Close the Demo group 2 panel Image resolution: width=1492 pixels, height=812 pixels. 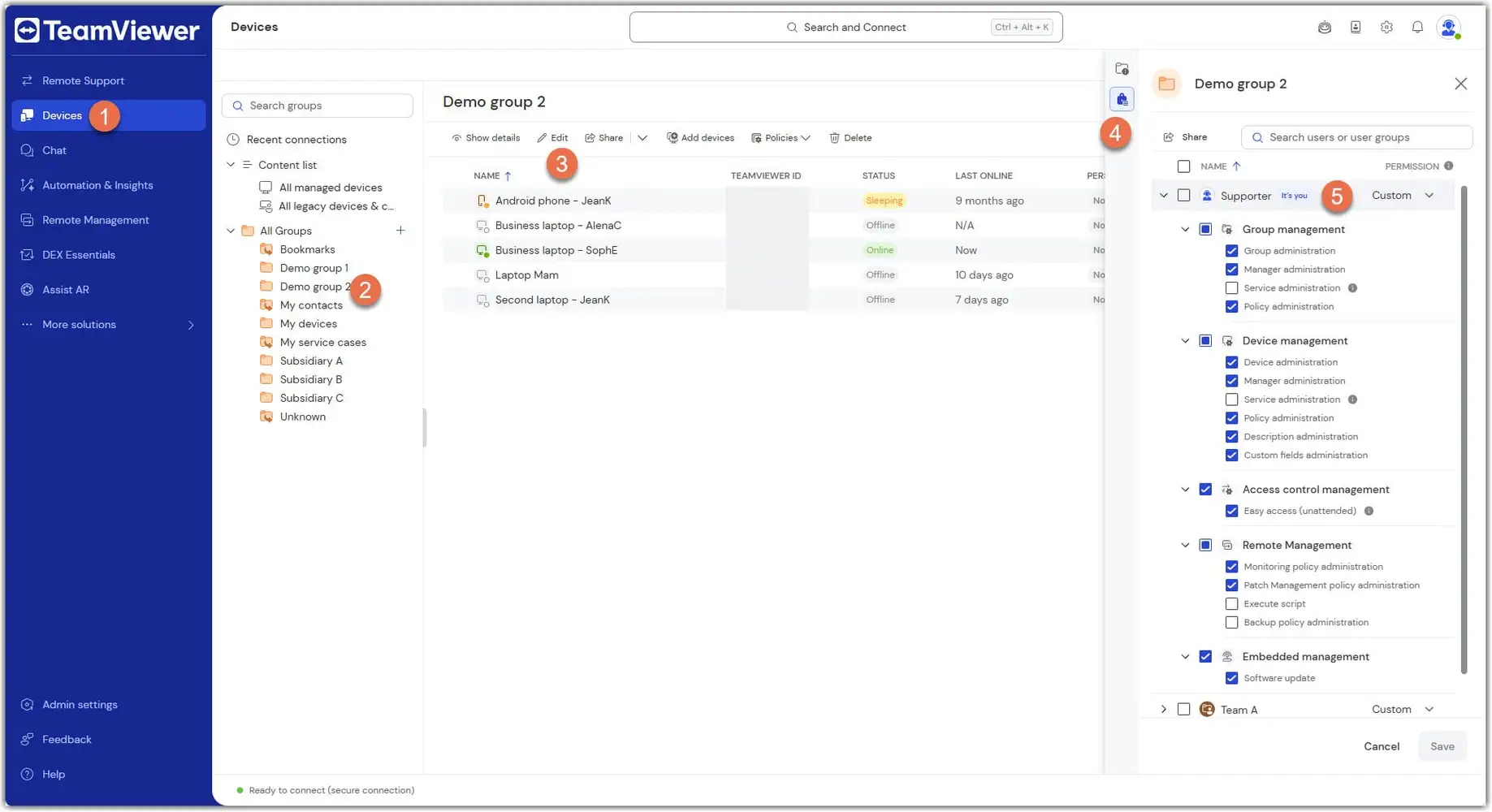[x=1460, y=84]
